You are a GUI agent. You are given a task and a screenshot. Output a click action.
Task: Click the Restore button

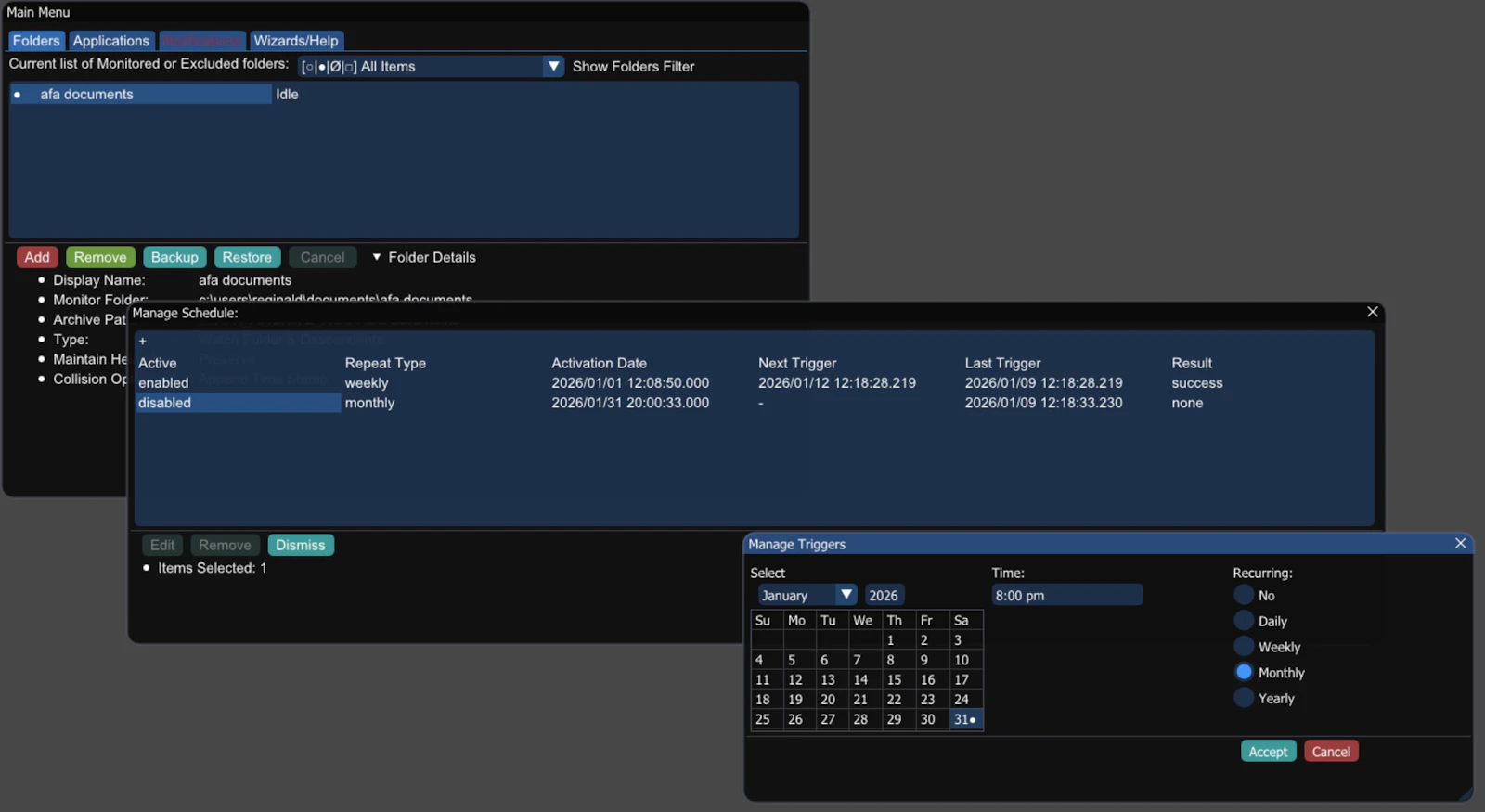247,257
